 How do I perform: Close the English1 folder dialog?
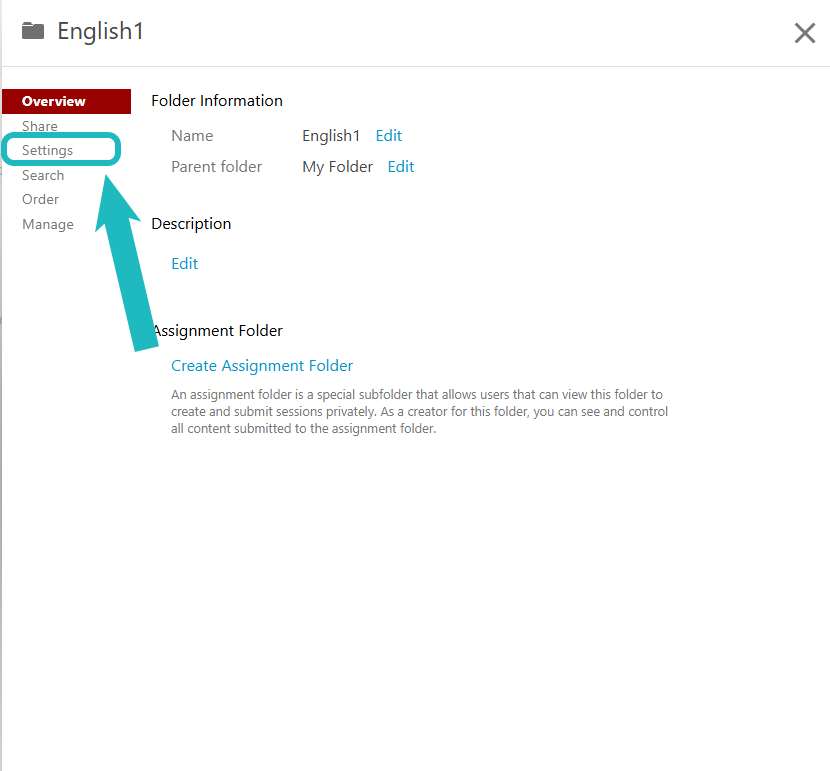tap(804, 33)
